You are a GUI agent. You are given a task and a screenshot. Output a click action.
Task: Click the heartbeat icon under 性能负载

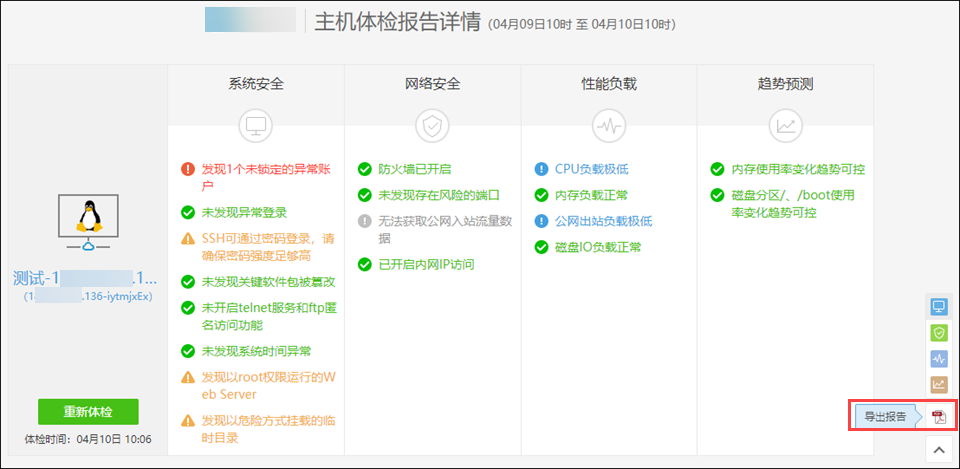(x=608, y=125)
